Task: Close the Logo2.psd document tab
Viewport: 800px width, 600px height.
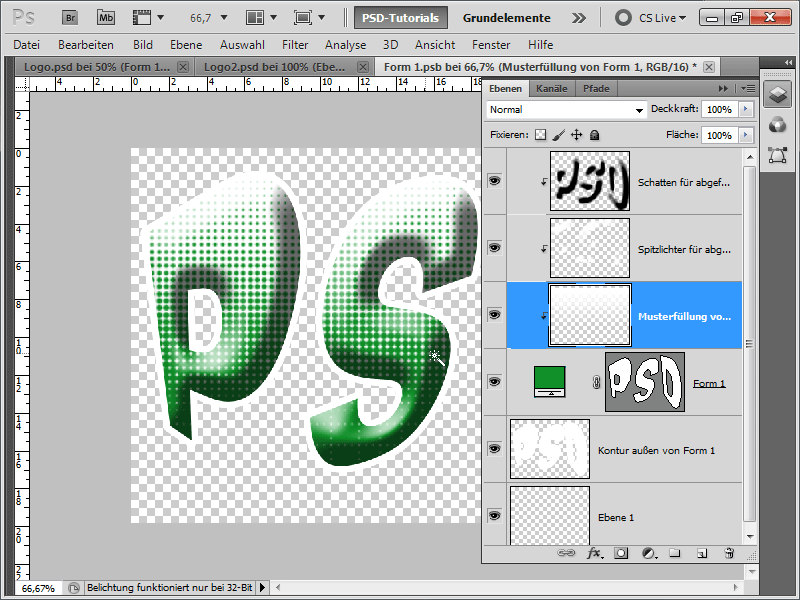Action: [x=363, y=67]
